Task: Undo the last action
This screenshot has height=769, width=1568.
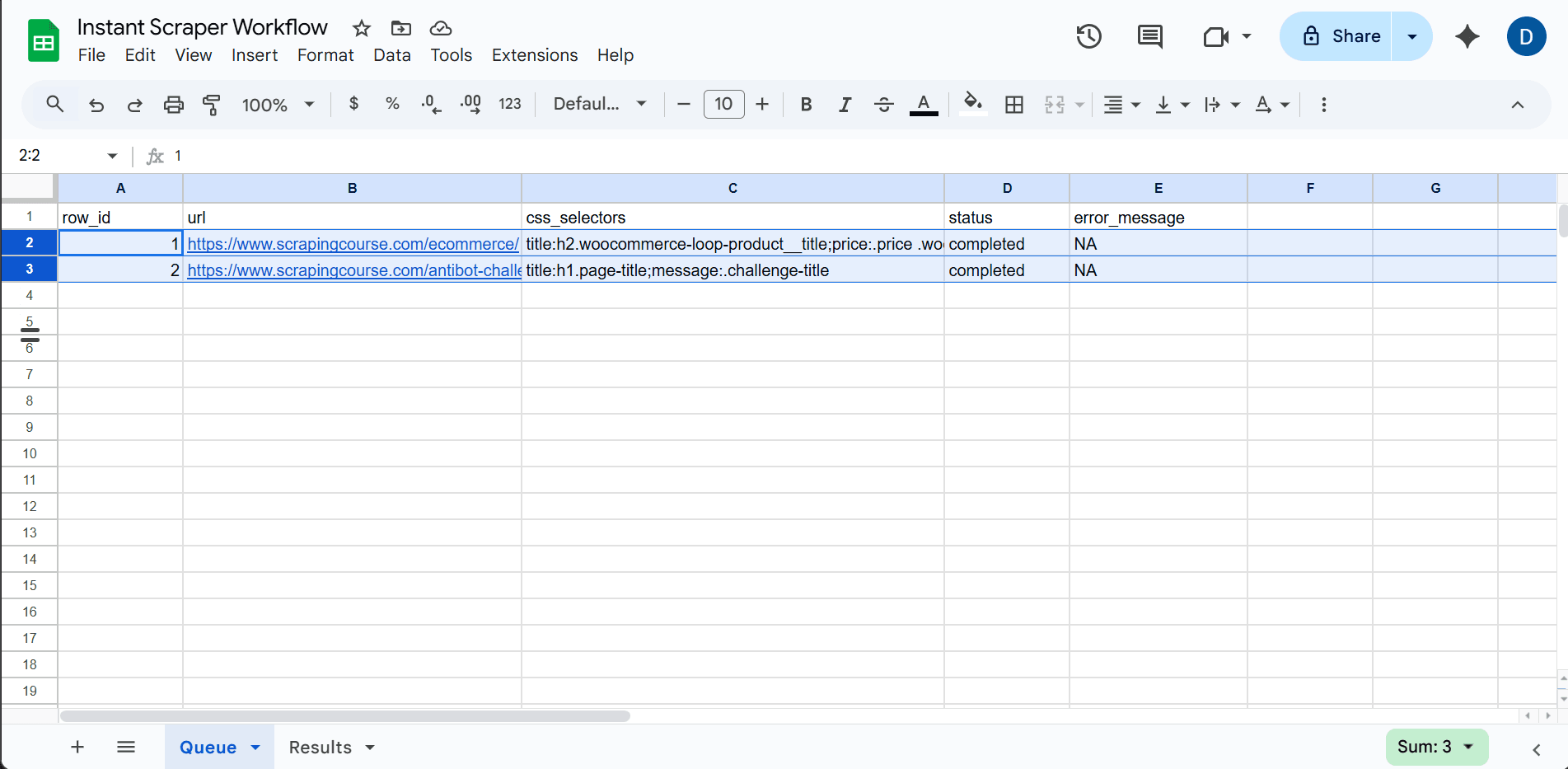Action: [x=96, y=105]
